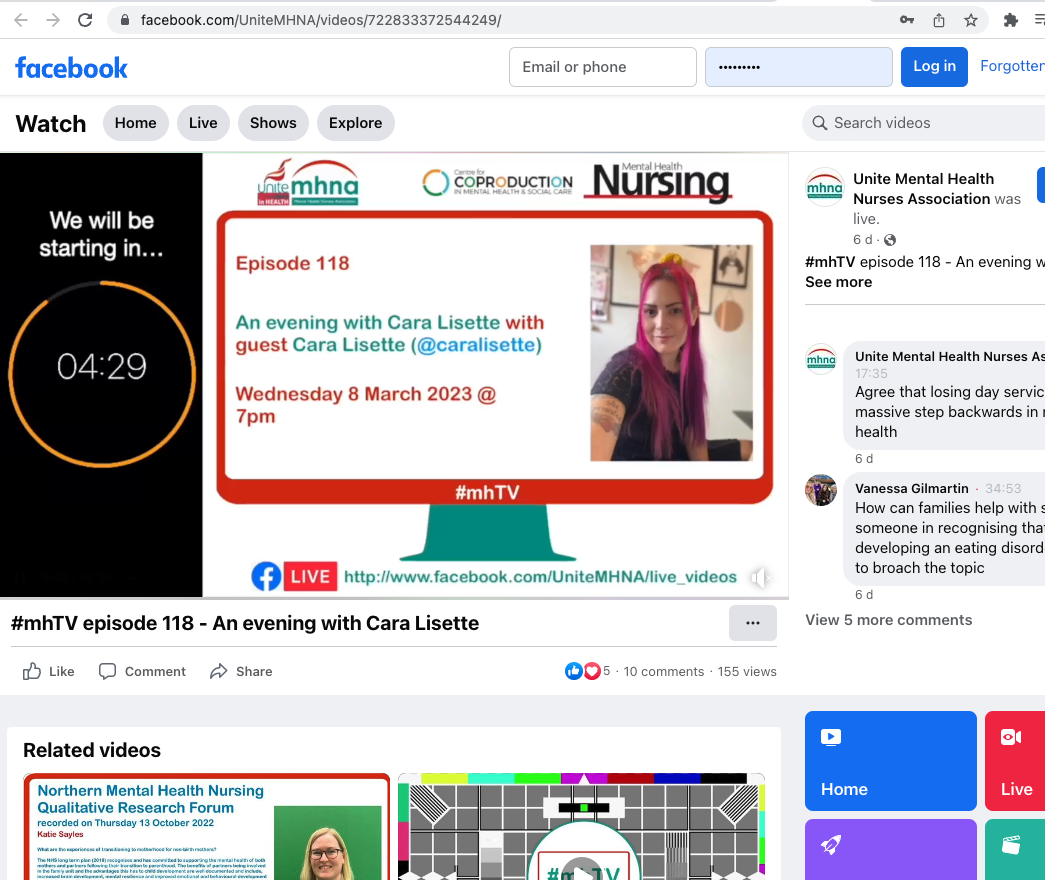This screenshot has height=880, width=1045.
Task: Click the browser address bar URL
Action: coord(321,20)
